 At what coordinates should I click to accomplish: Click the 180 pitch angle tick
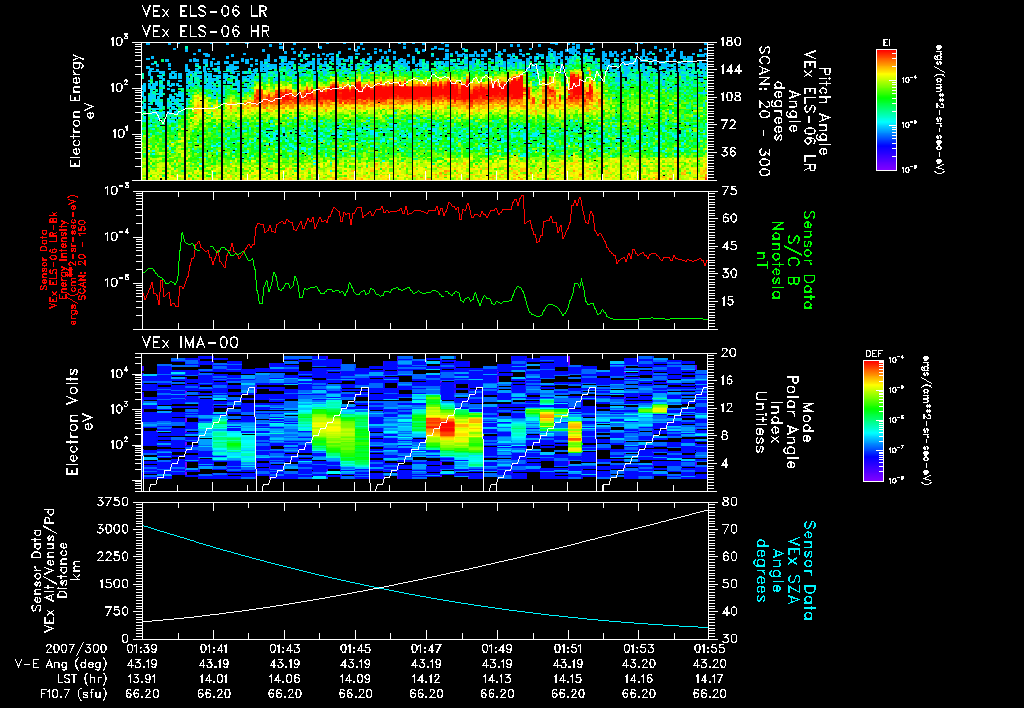tap(730, 42)
